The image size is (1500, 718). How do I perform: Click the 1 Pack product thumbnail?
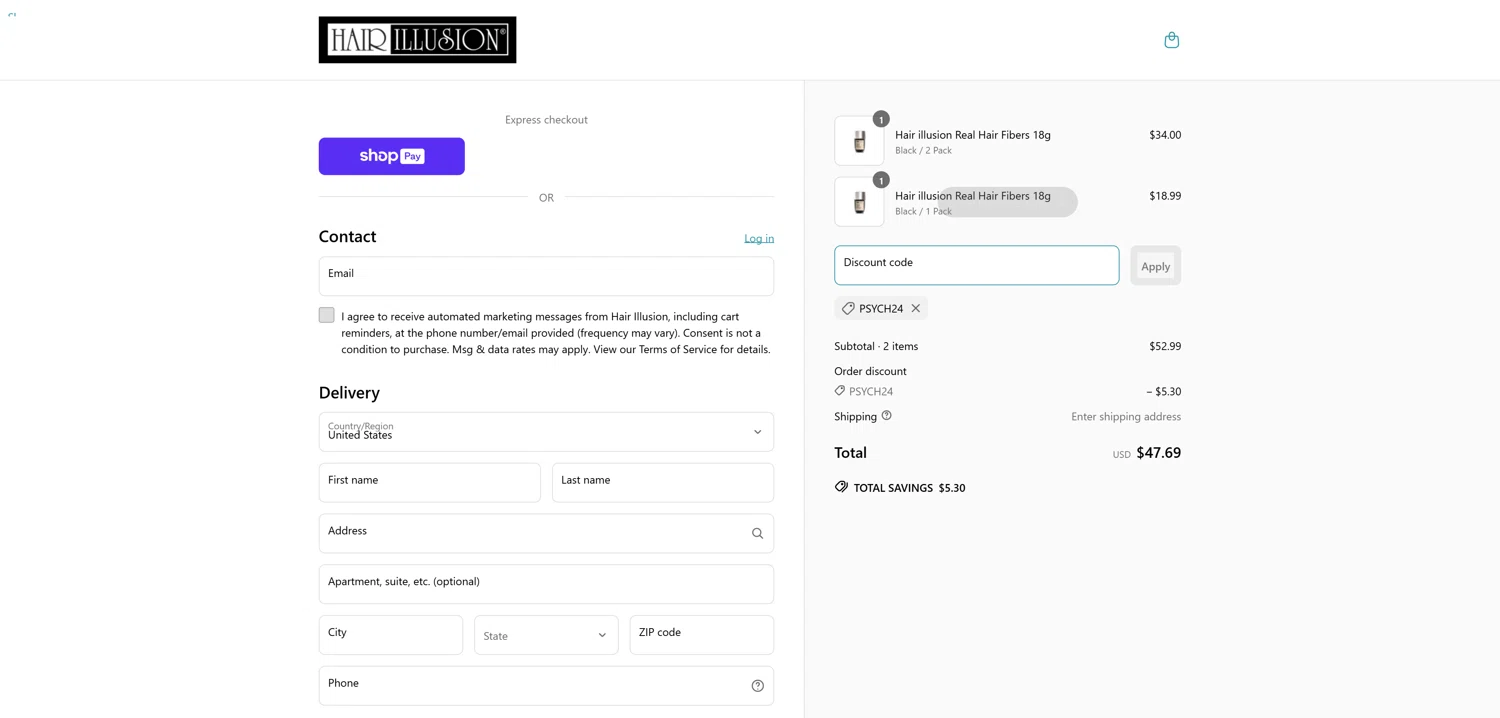pos(859,202)
